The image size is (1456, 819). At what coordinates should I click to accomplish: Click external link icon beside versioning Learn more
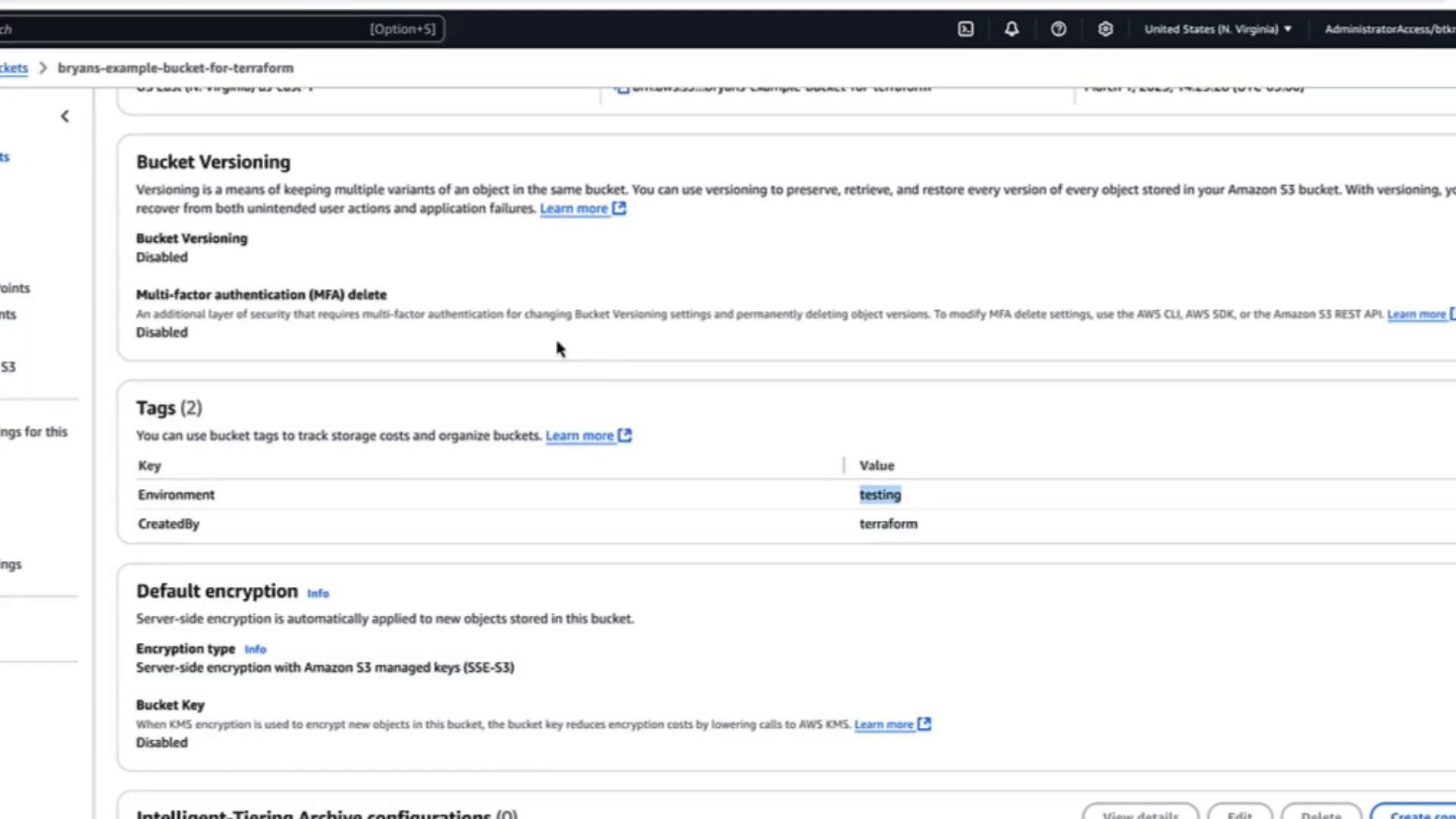[620, 208]
